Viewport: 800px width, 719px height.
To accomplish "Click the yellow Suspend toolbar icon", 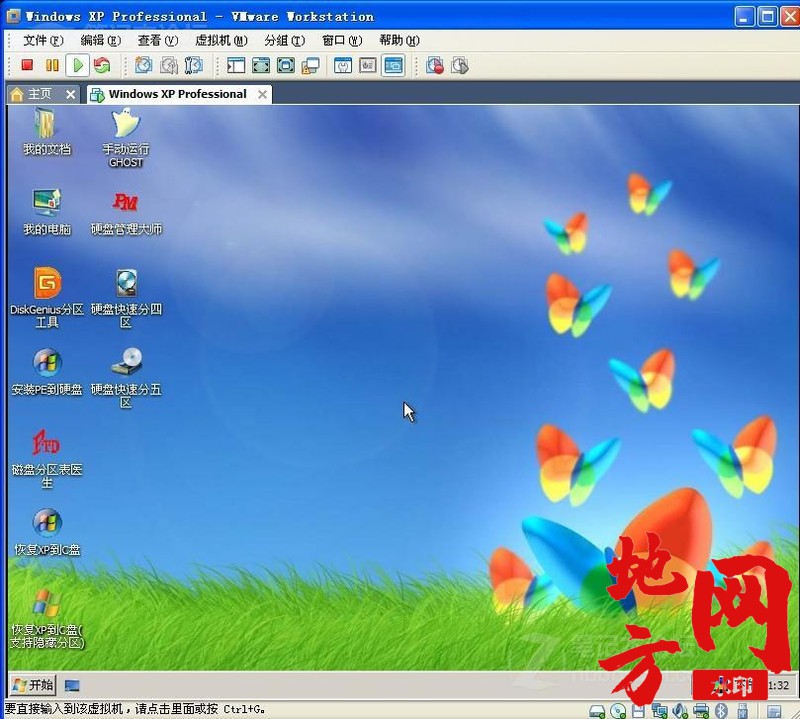I will tap(52, 65).
